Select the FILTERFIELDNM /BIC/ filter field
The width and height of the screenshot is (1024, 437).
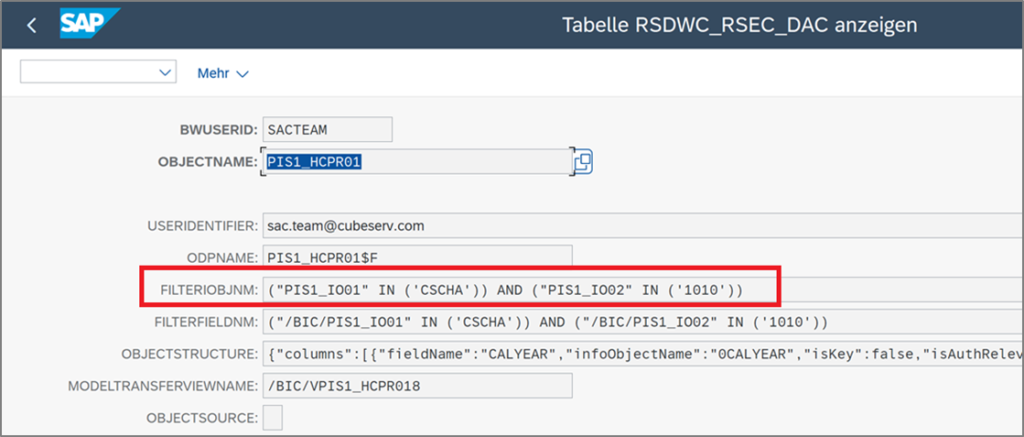pyautogui.click(x=643, y=321)
